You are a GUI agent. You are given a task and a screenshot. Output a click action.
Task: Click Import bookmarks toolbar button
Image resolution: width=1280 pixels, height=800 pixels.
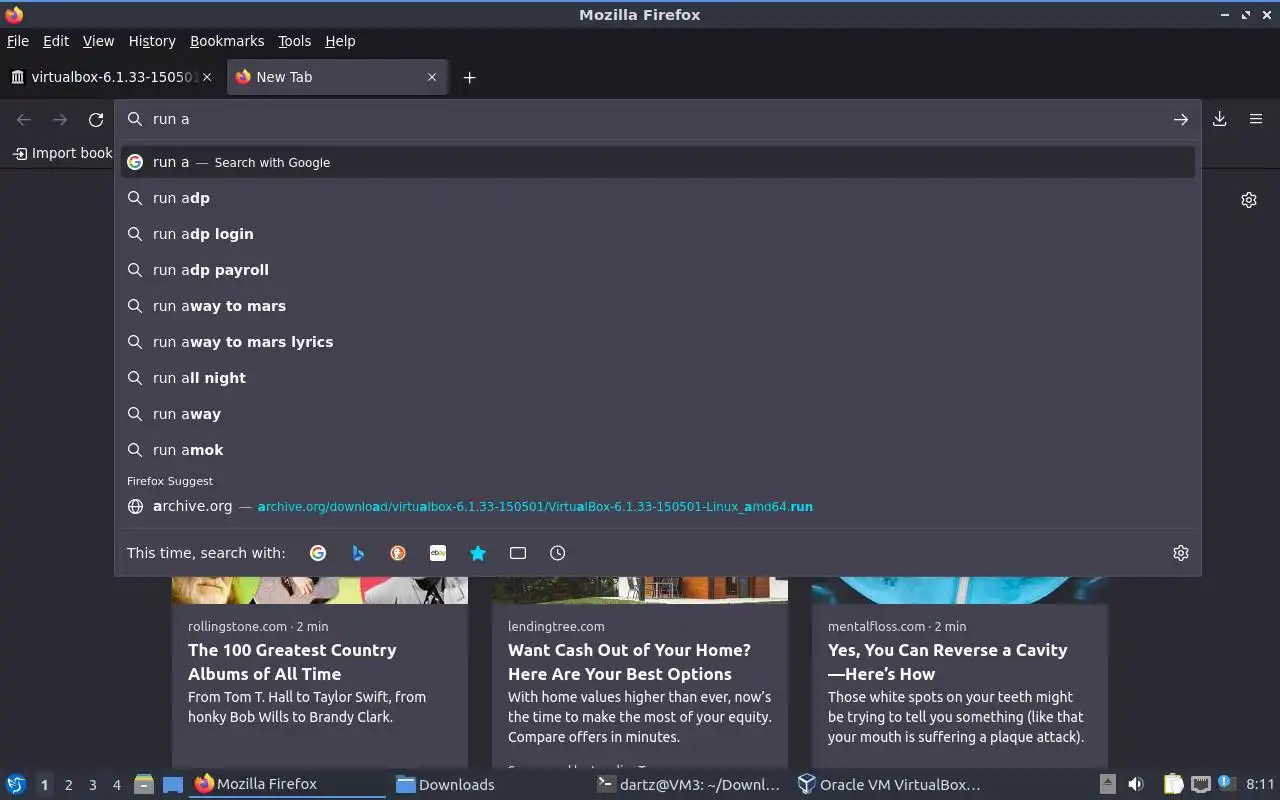63,153
